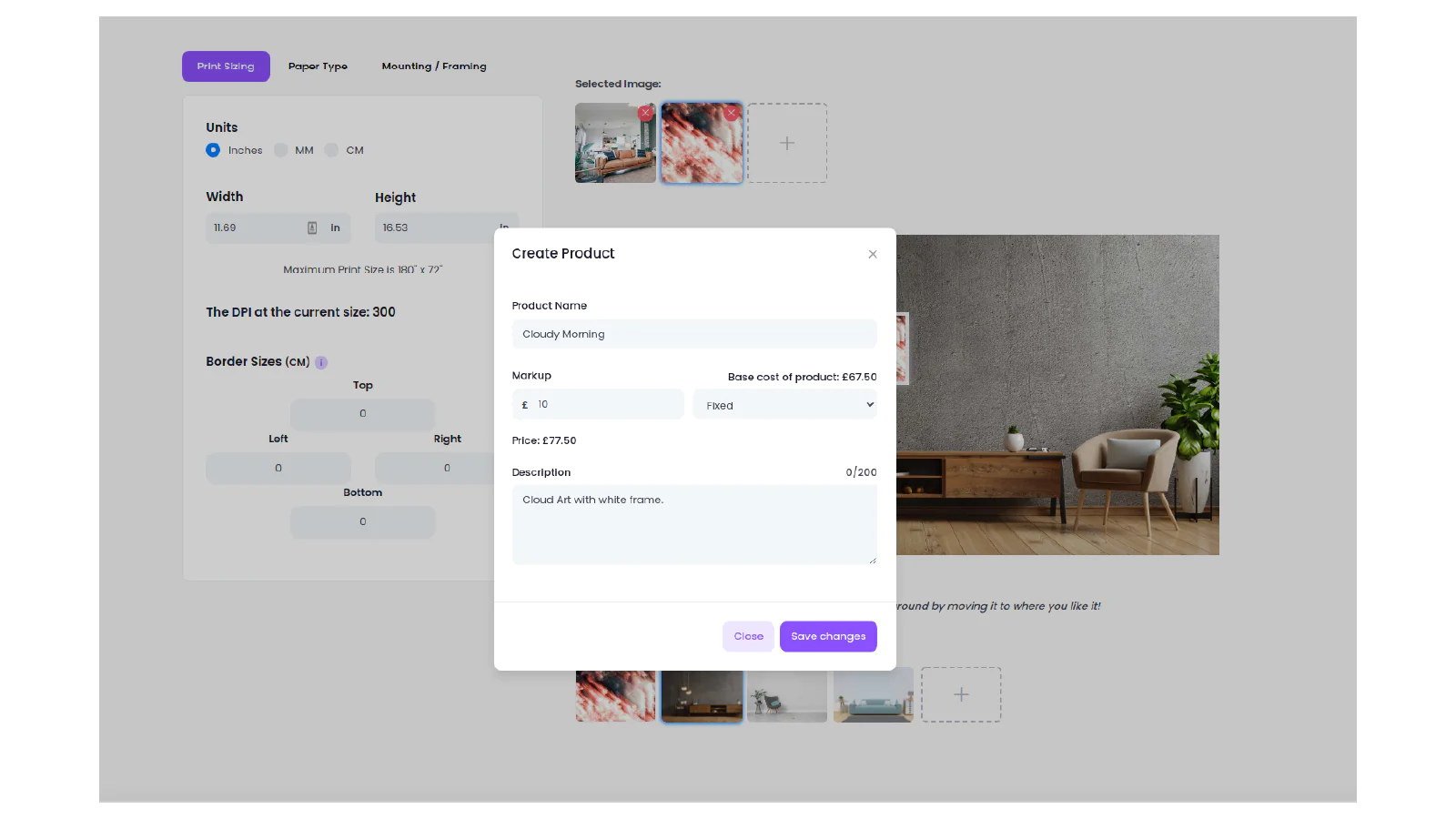1456x819 pixels.
Task: Click the Product Name input field
Action: (x=693, y=334)
